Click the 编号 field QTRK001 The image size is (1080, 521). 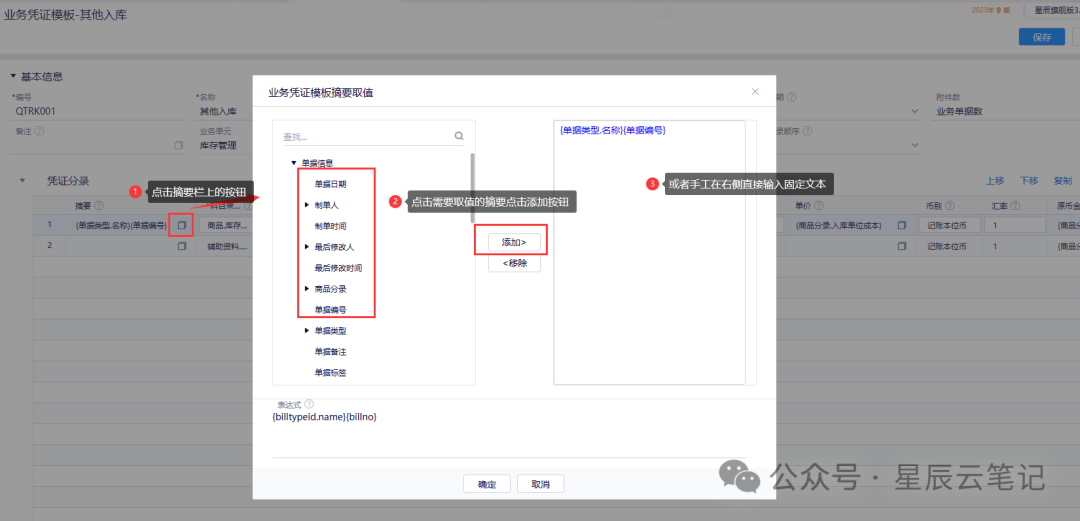(x=99, y=111)
